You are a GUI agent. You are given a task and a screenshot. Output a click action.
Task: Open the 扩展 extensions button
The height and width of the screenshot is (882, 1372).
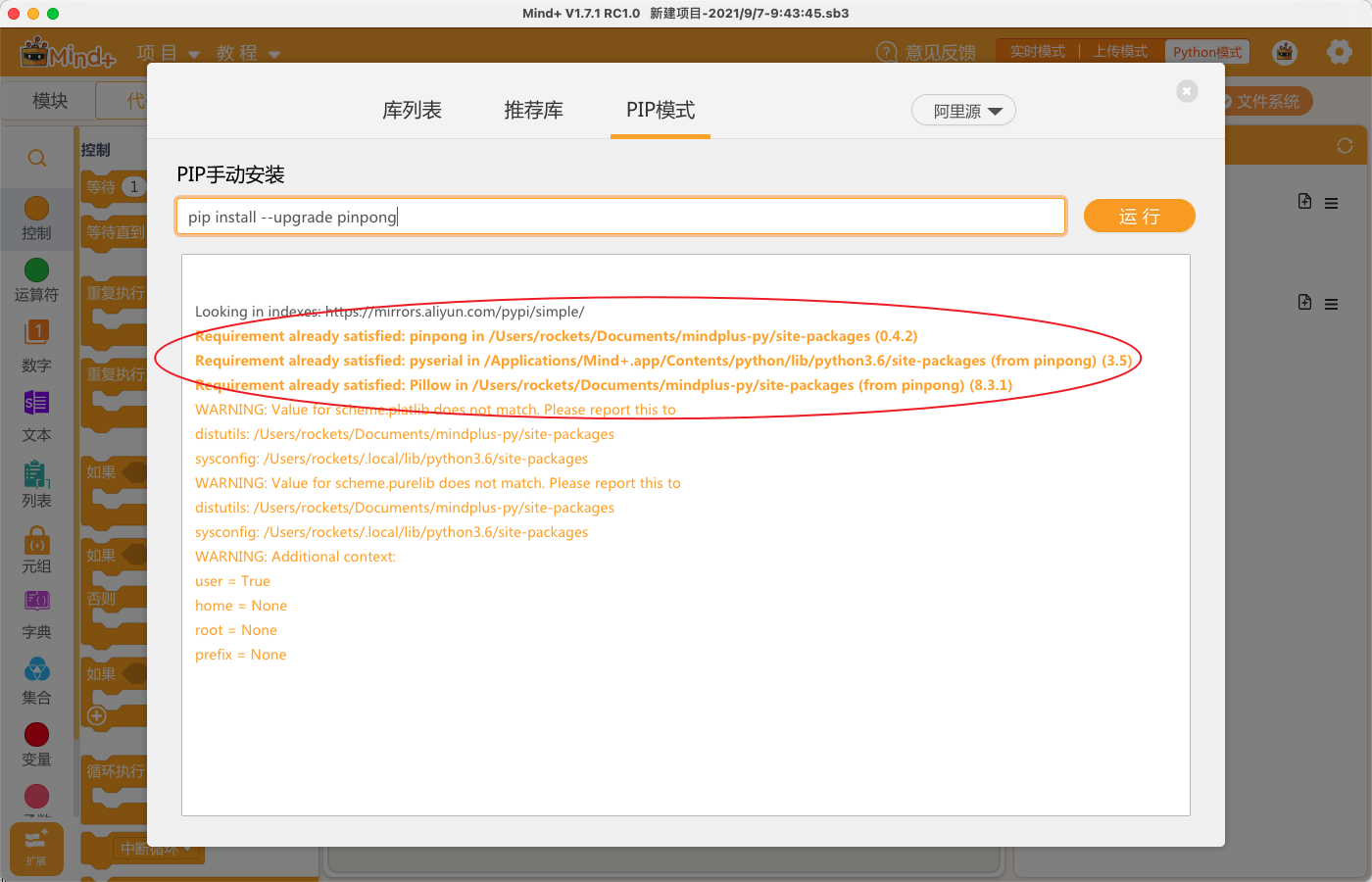pyautogui.click(x=36, y=849)
